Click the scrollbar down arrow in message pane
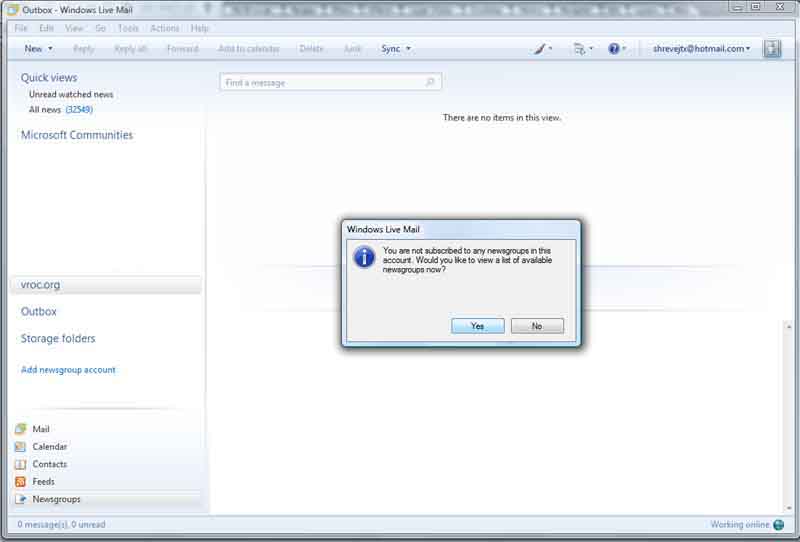The image size is (800, 542). pos(789,508)
